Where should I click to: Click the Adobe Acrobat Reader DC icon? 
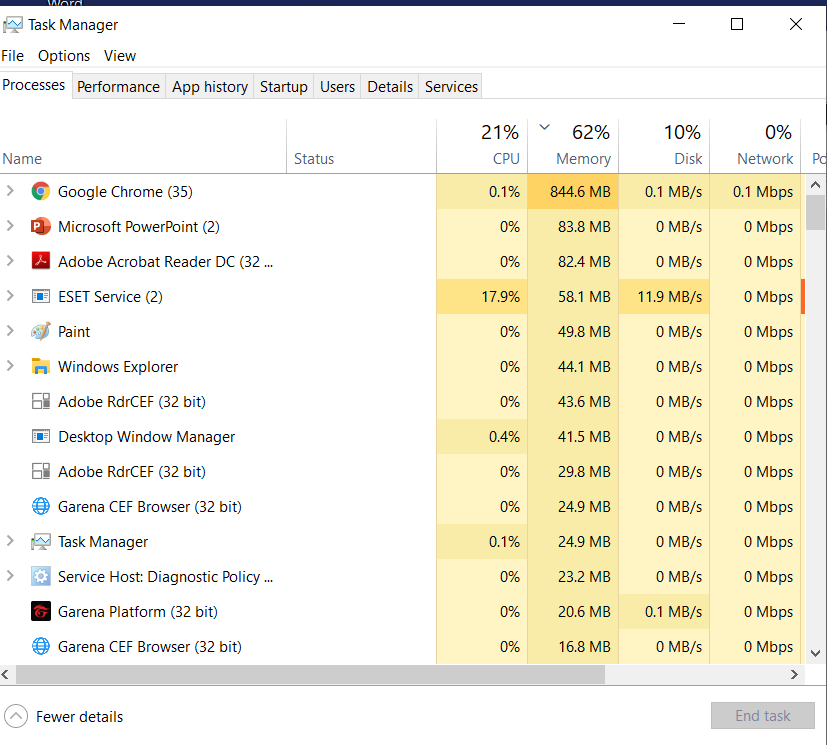[41, 262]
